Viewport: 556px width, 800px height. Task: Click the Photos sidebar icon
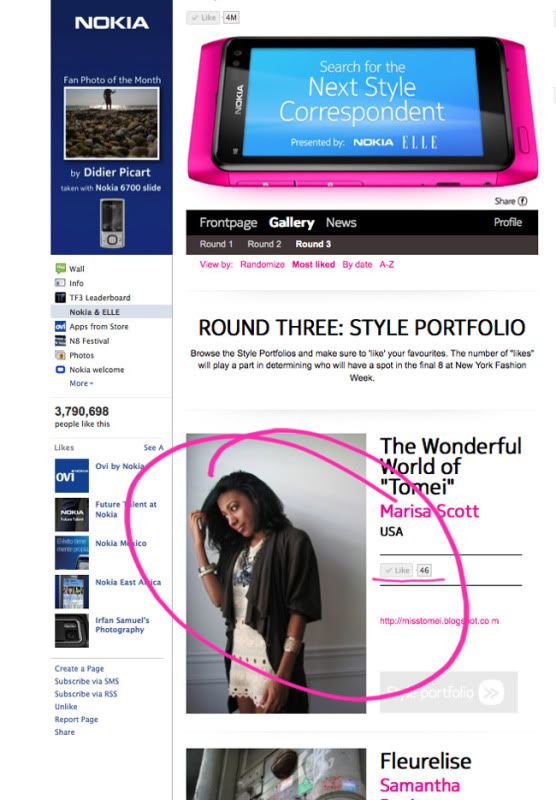point(60,355)
